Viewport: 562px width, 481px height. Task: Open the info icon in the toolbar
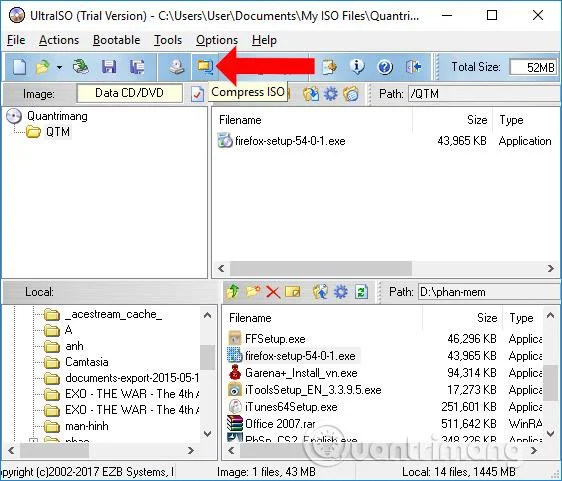(x=357, y=67)
